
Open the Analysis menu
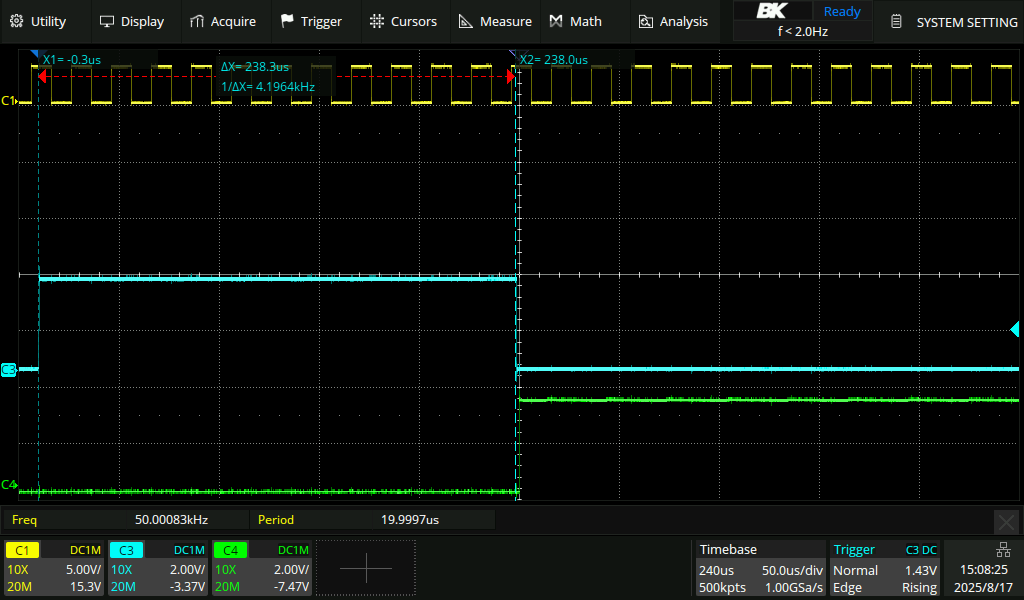(x=673, y=22)
